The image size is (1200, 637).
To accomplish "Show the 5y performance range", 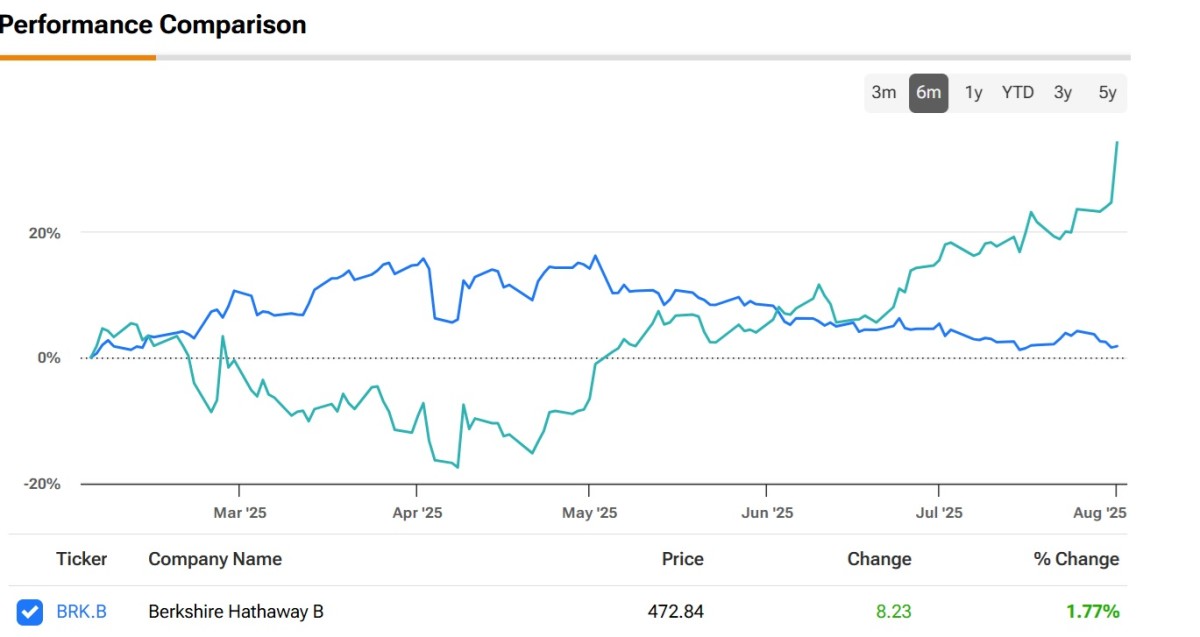I will 1107,93.
